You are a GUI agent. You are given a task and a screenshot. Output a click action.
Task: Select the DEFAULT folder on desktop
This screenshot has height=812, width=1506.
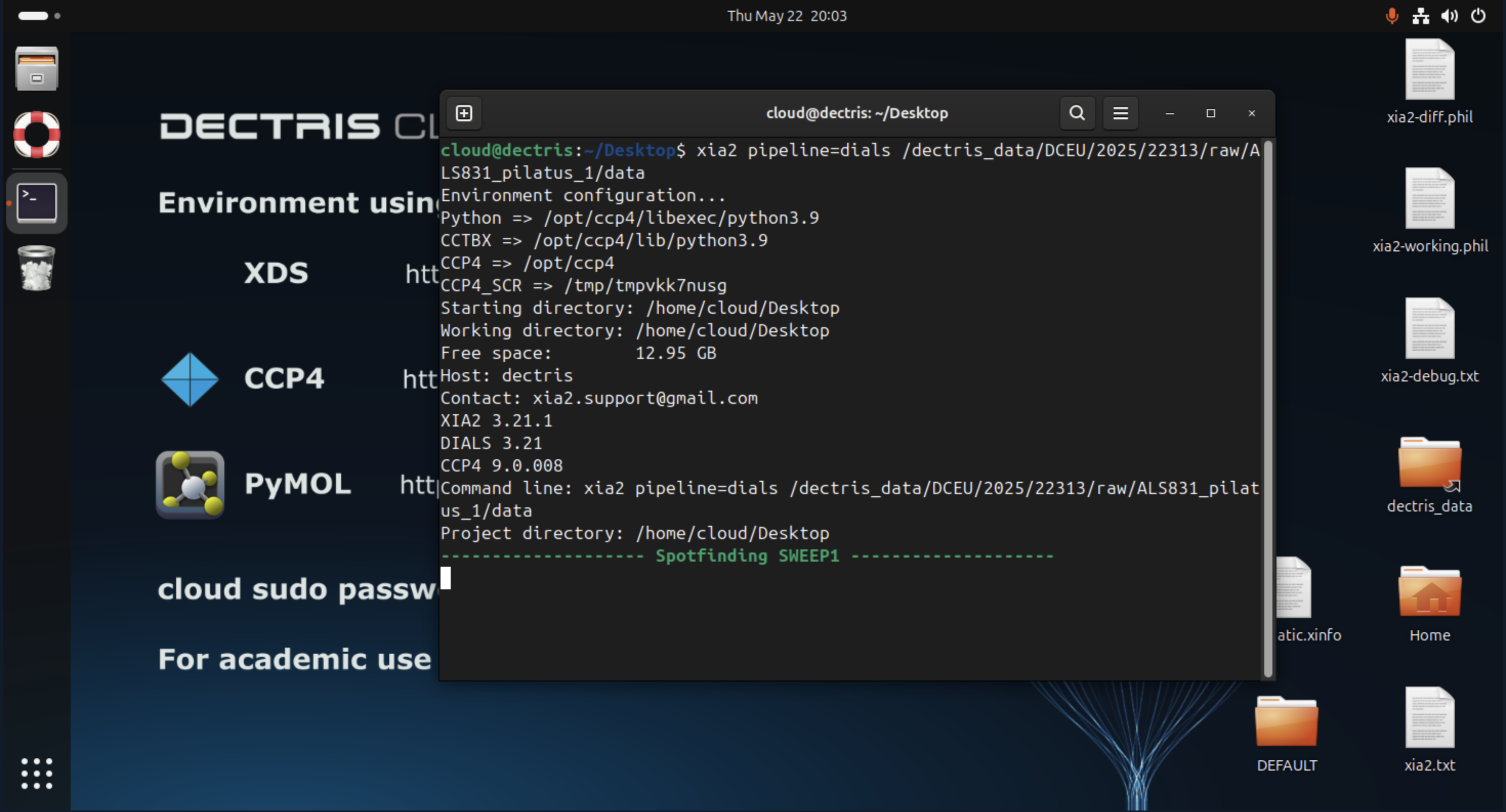pyautogui.click(x=1287, y=734)
